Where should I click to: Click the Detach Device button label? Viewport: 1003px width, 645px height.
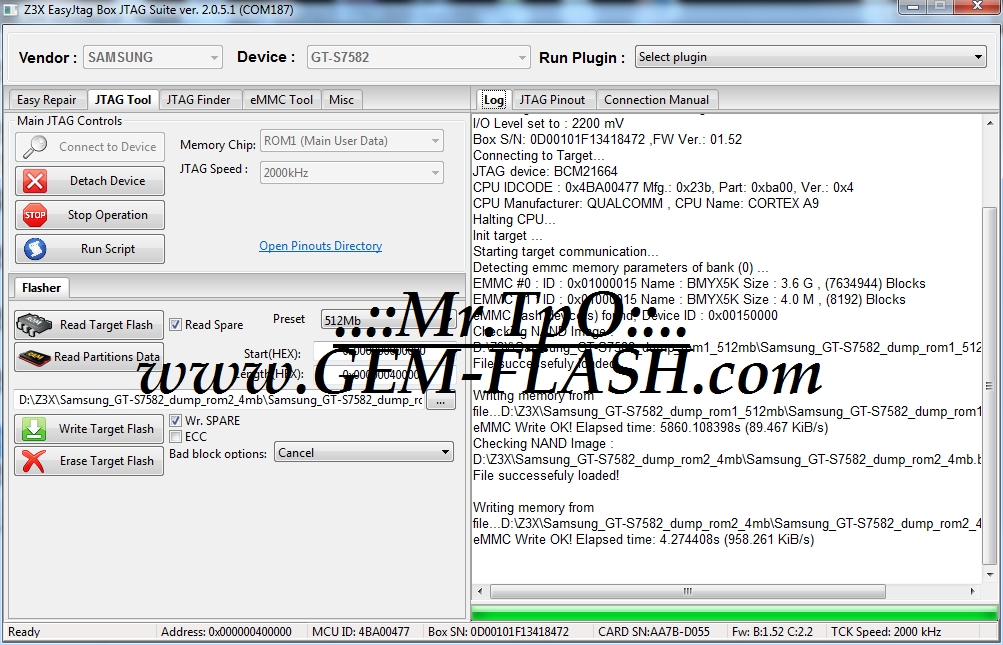click(x=107, y=181)
